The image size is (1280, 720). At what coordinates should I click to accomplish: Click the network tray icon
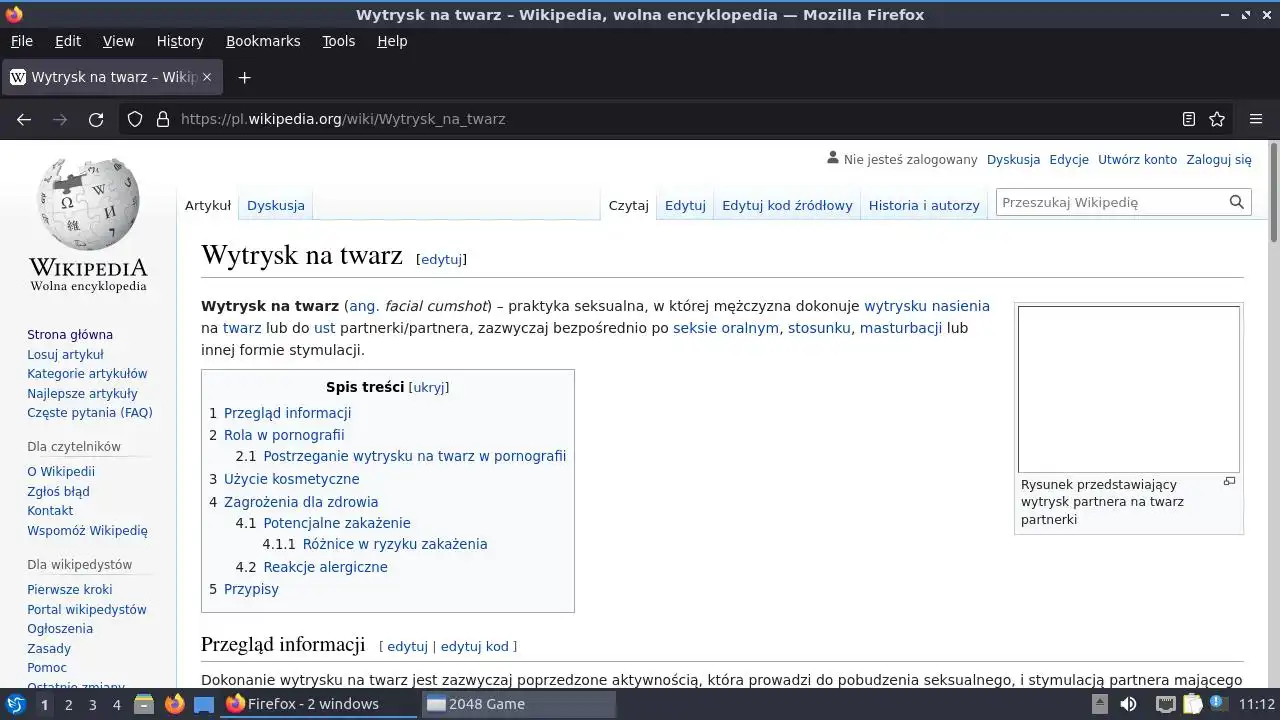pyautogui.click(x=1165, y=704)
